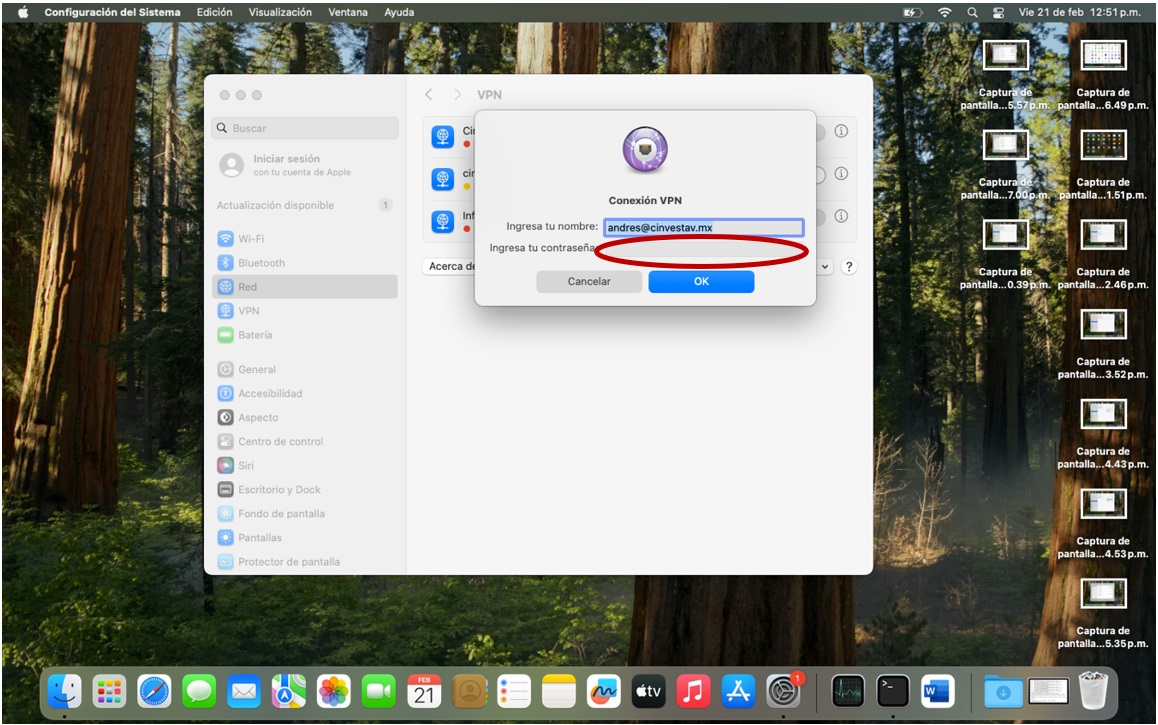Expand the dropdown chevron beside help button
Image resolution: width=1158 pixels, height=725 pixels.
coord(826,267)
